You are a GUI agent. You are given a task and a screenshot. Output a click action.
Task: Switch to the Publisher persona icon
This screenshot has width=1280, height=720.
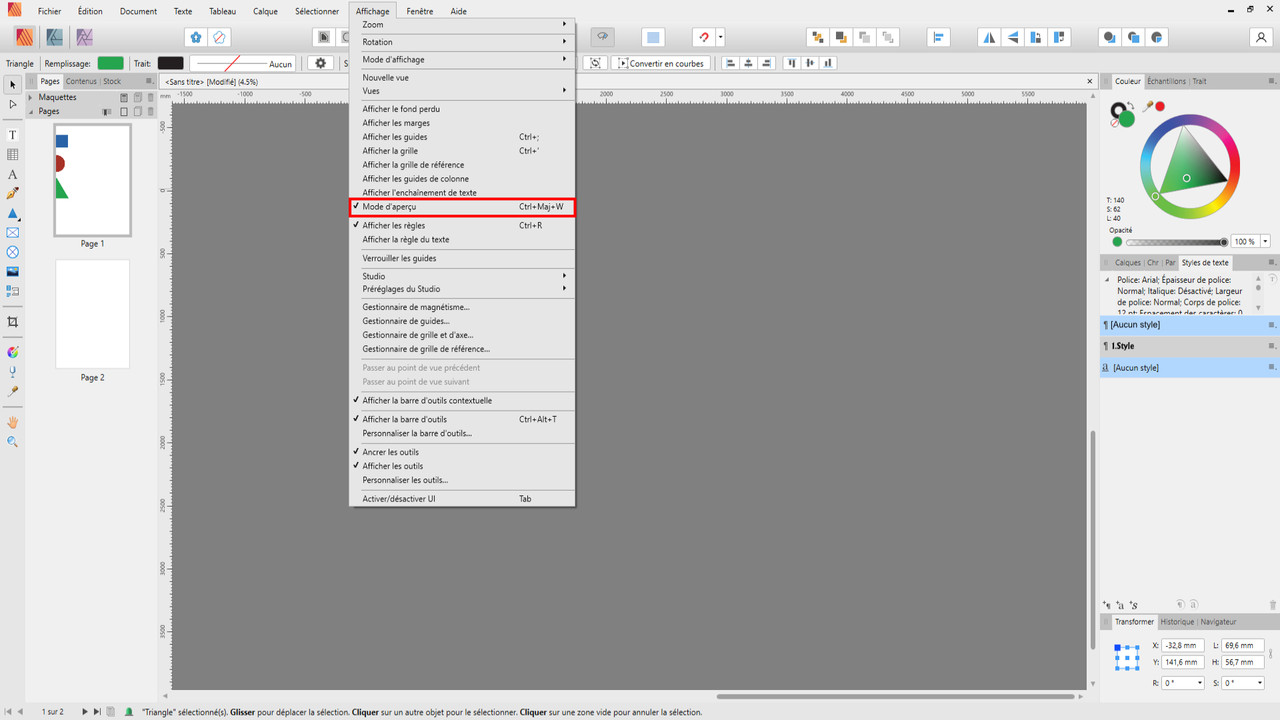tap(24, 37)
